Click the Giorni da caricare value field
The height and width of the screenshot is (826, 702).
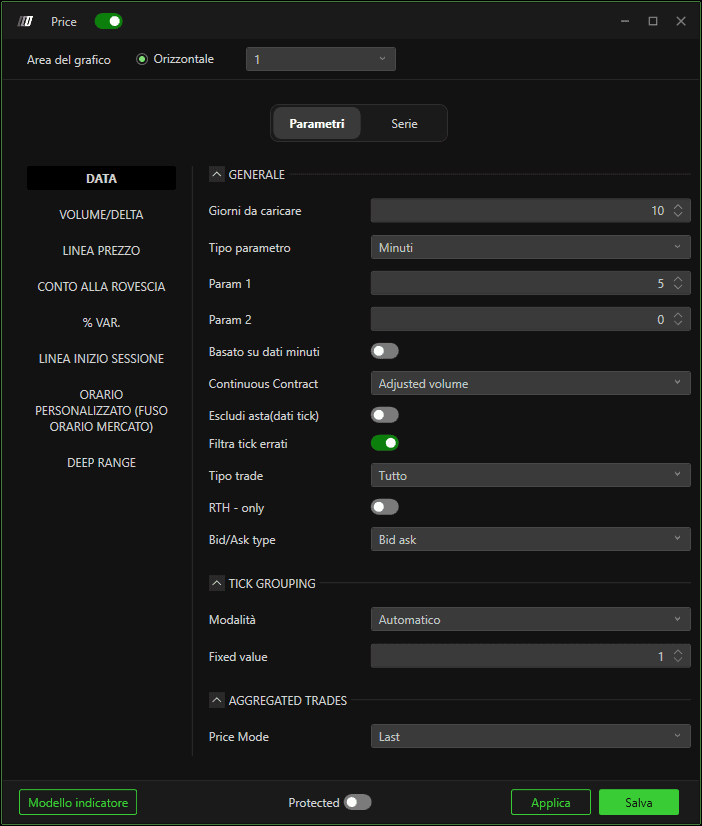pyautogui.click(x=530, y=211)
